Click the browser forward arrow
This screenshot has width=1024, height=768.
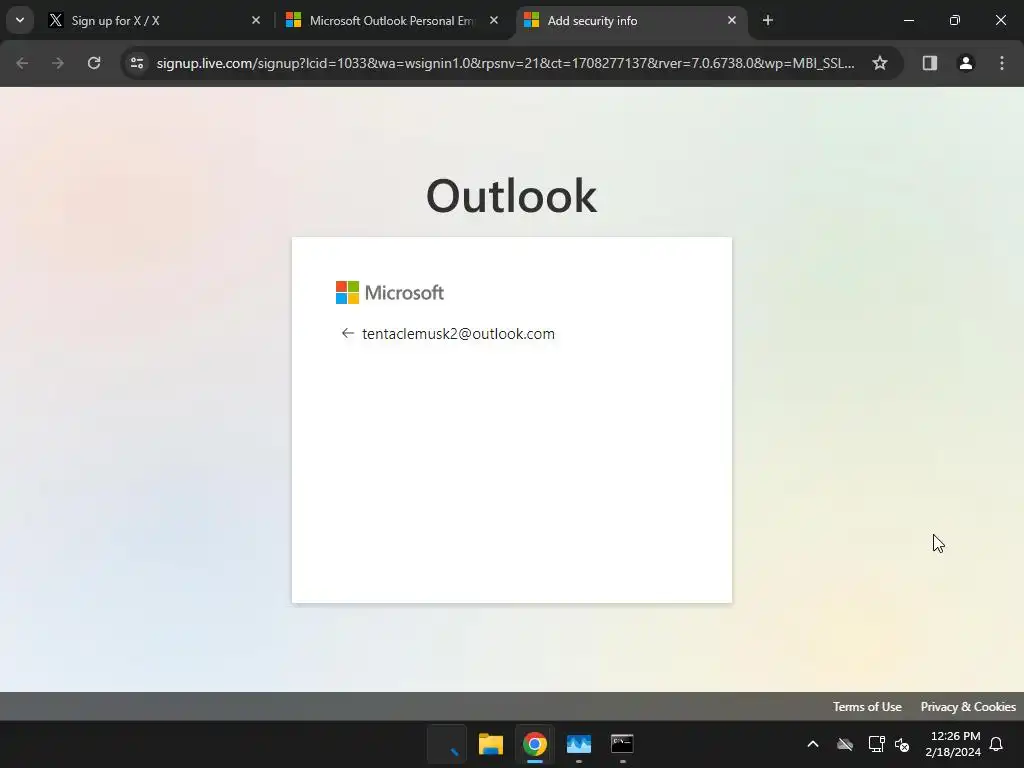pos(58,63)
